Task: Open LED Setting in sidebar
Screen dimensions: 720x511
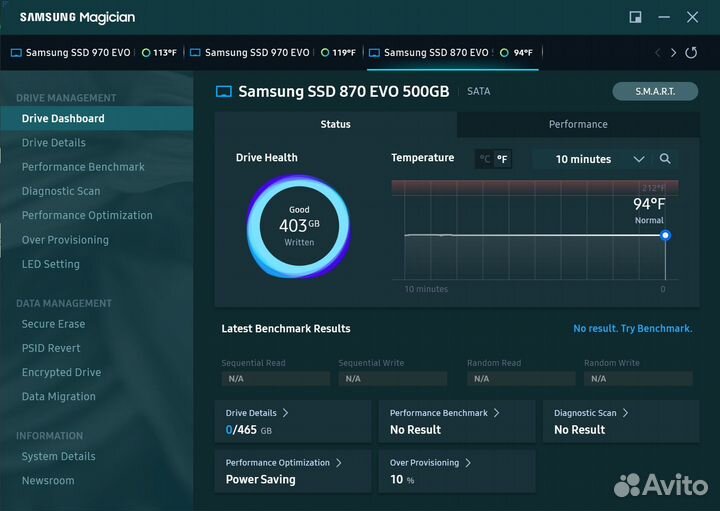Action: coord(51,264)
